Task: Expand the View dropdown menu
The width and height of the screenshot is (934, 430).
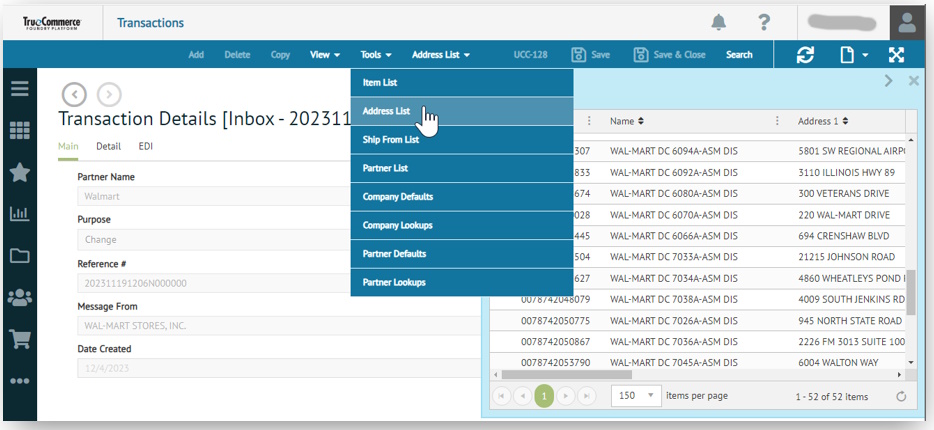Action: [x=325, y=55]
